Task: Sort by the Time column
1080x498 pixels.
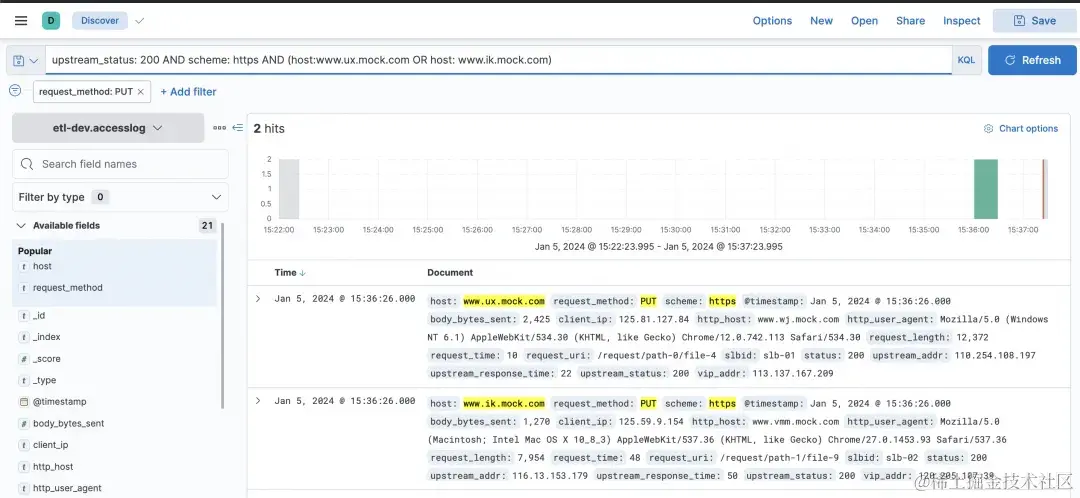Action: coord(290,273)
